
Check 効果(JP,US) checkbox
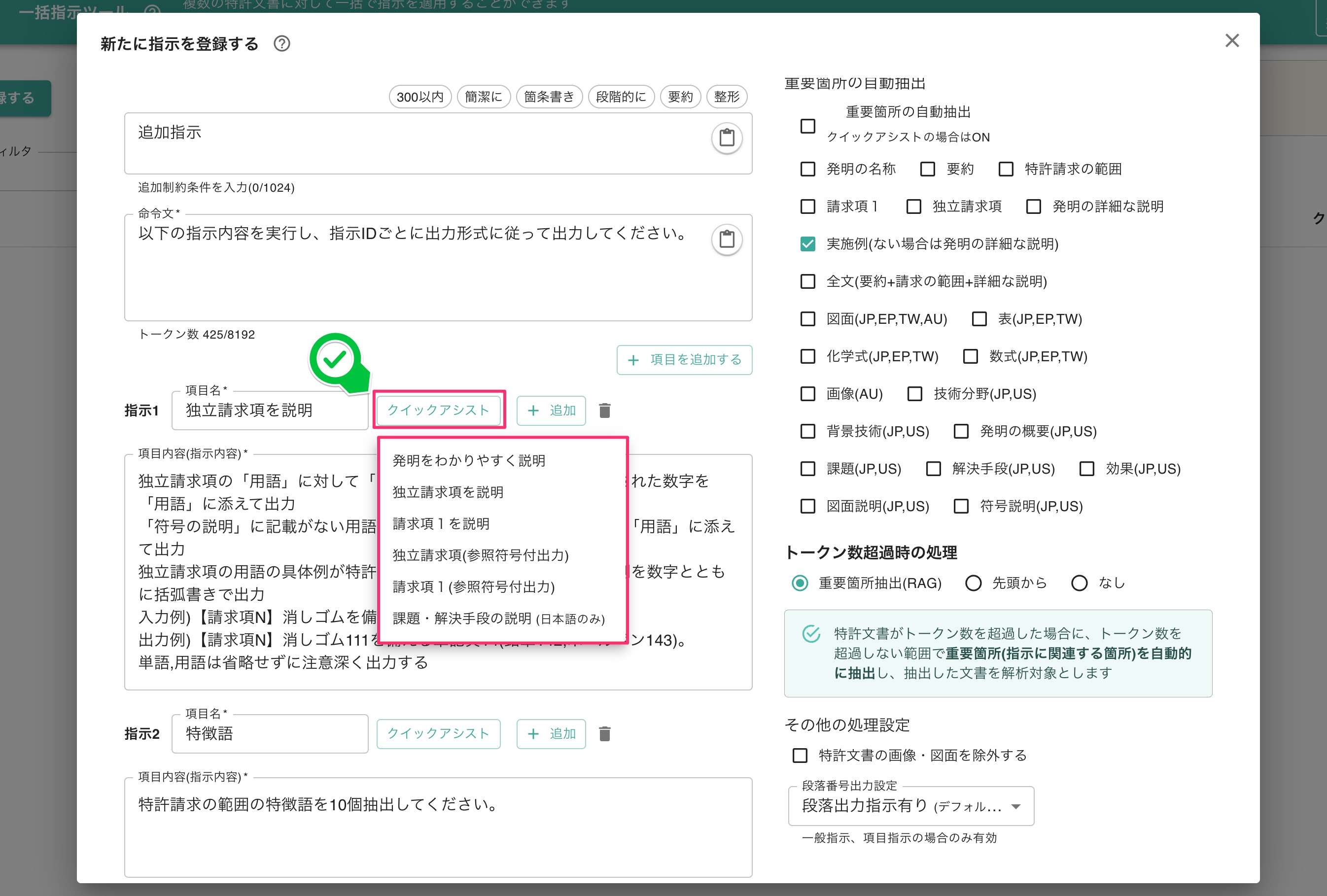tap(1086, 469)
